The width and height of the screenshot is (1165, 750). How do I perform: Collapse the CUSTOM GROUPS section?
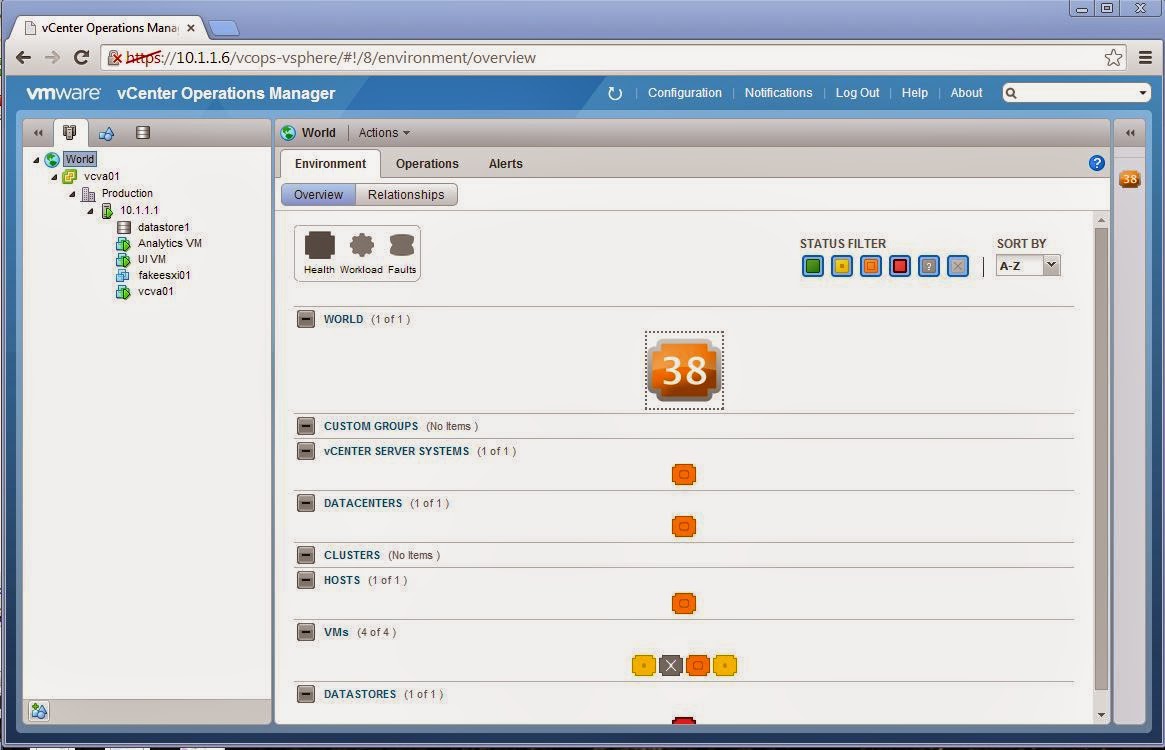tap(305, 426)
